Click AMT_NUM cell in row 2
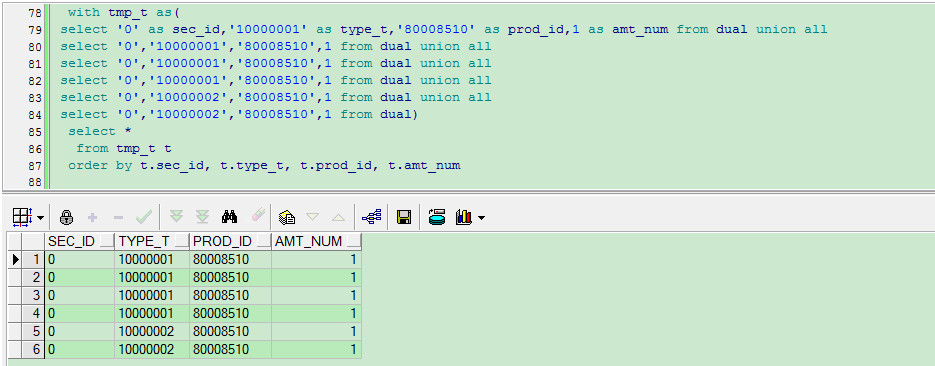Screen dimensions: 935x366 click(316, 277)
